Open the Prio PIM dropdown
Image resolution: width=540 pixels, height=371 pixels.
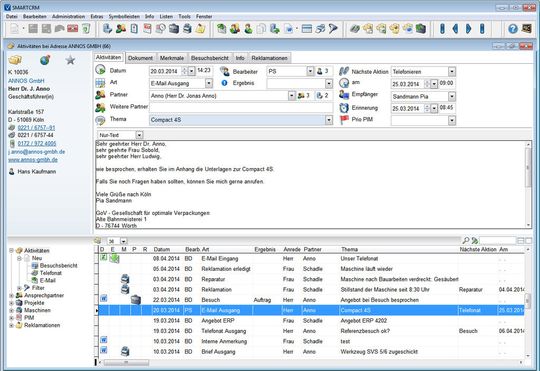452,120
